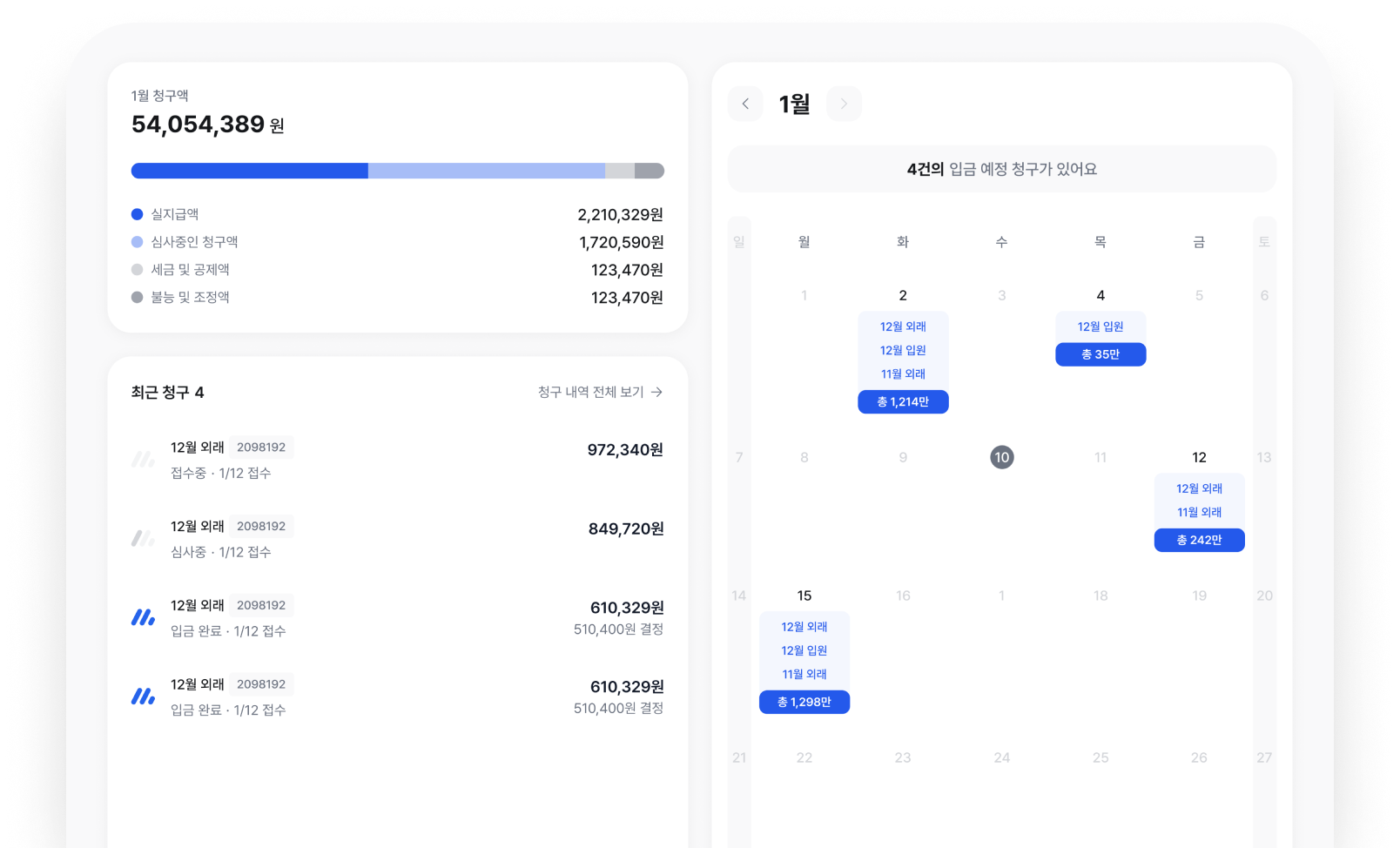The height and width of the screenshot is (848, 1400).
Task: Click 2,210,329원 실지급액 value
Action: [620, 214]
